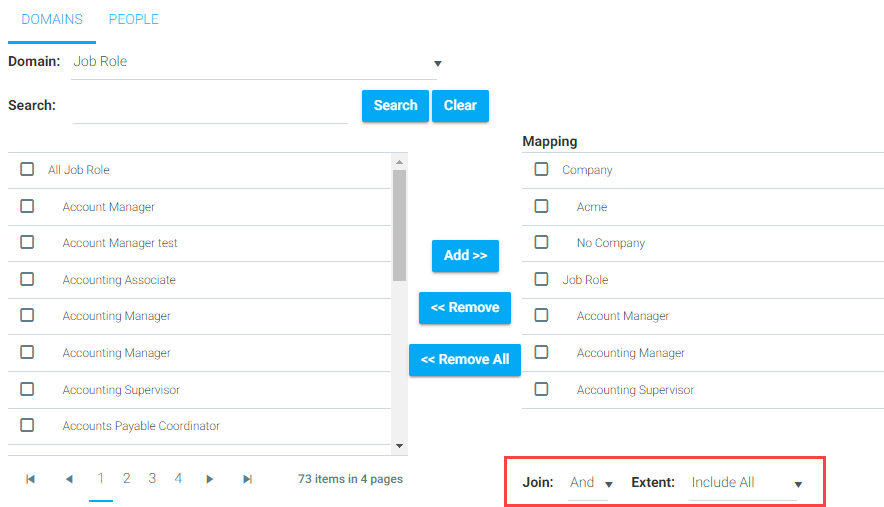
Task: Click the Add >> button
Action: [465, 255]
